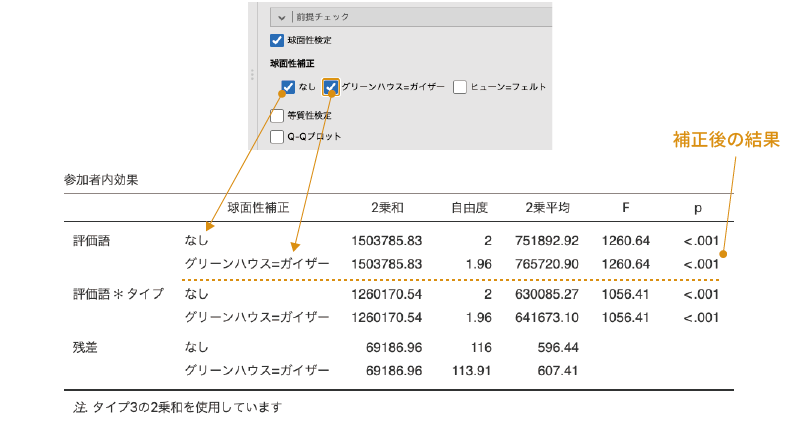Image resolution: width=800 pixels, height=423 pixels.
Task: Click the 自由度 column header
Action: point(469,208)
